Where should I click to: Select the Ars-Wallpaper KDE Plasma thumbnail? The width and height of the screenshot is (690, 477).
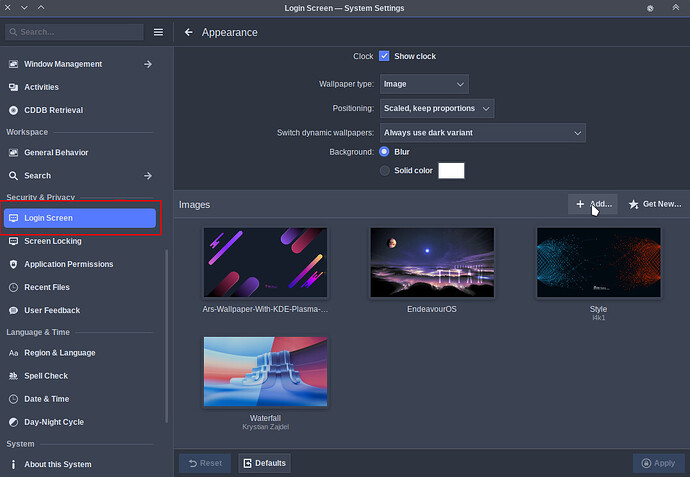(265, 262)
